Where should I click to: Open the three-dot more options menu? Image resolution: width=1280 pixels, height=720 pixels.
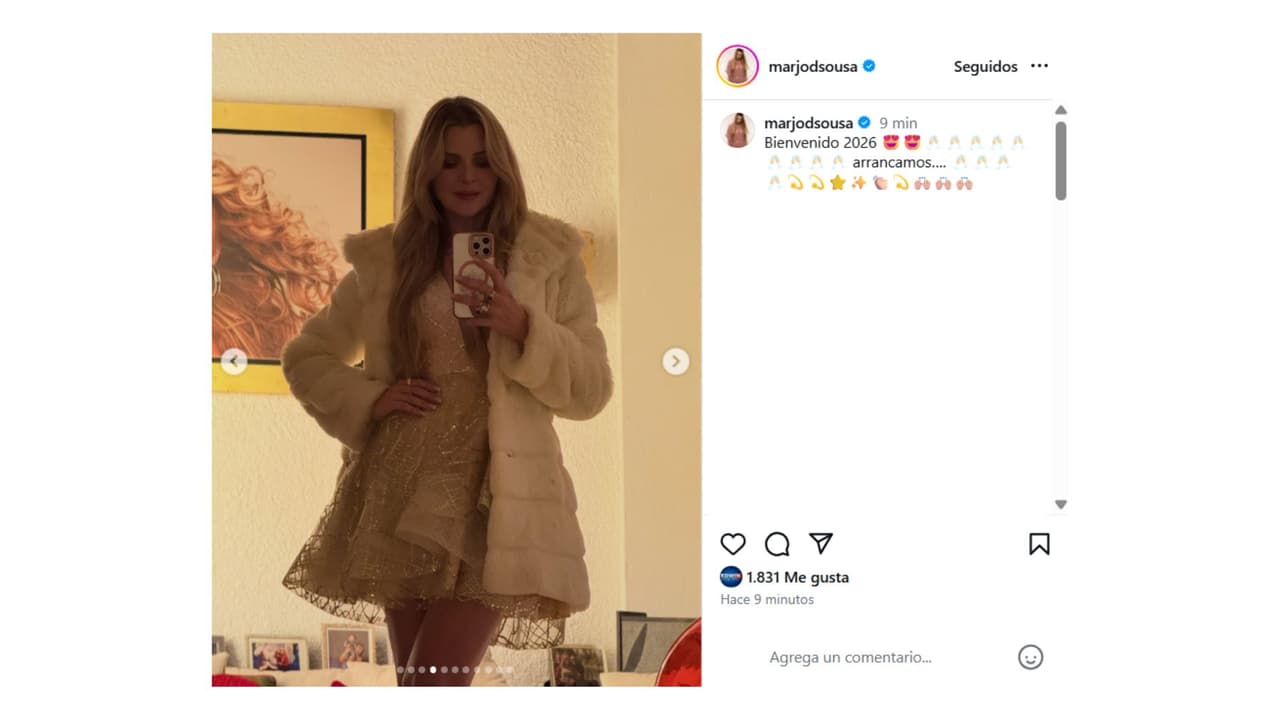click(1039, 66)
